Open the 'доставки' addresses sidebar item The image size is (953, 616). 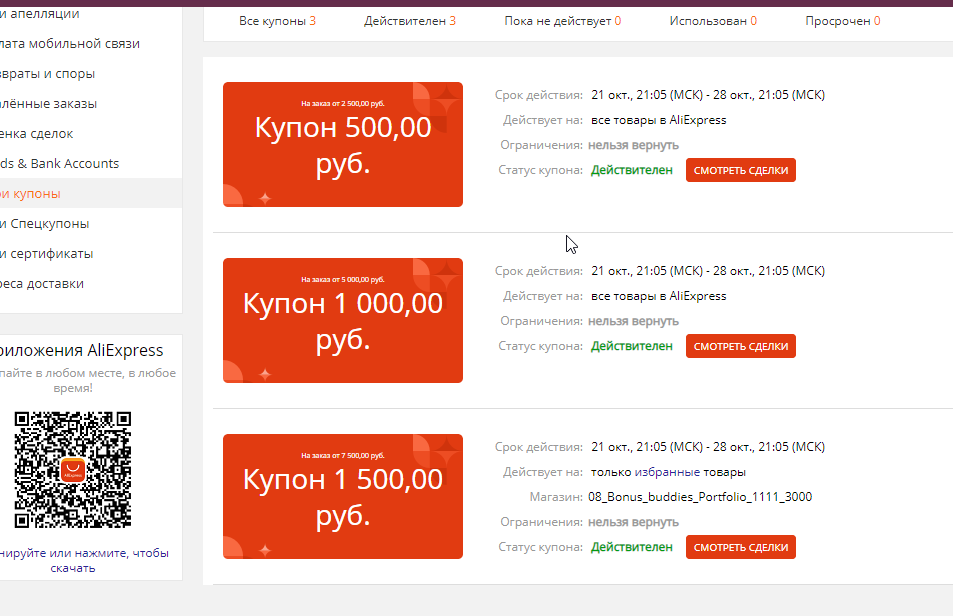(x=42, y=284)
